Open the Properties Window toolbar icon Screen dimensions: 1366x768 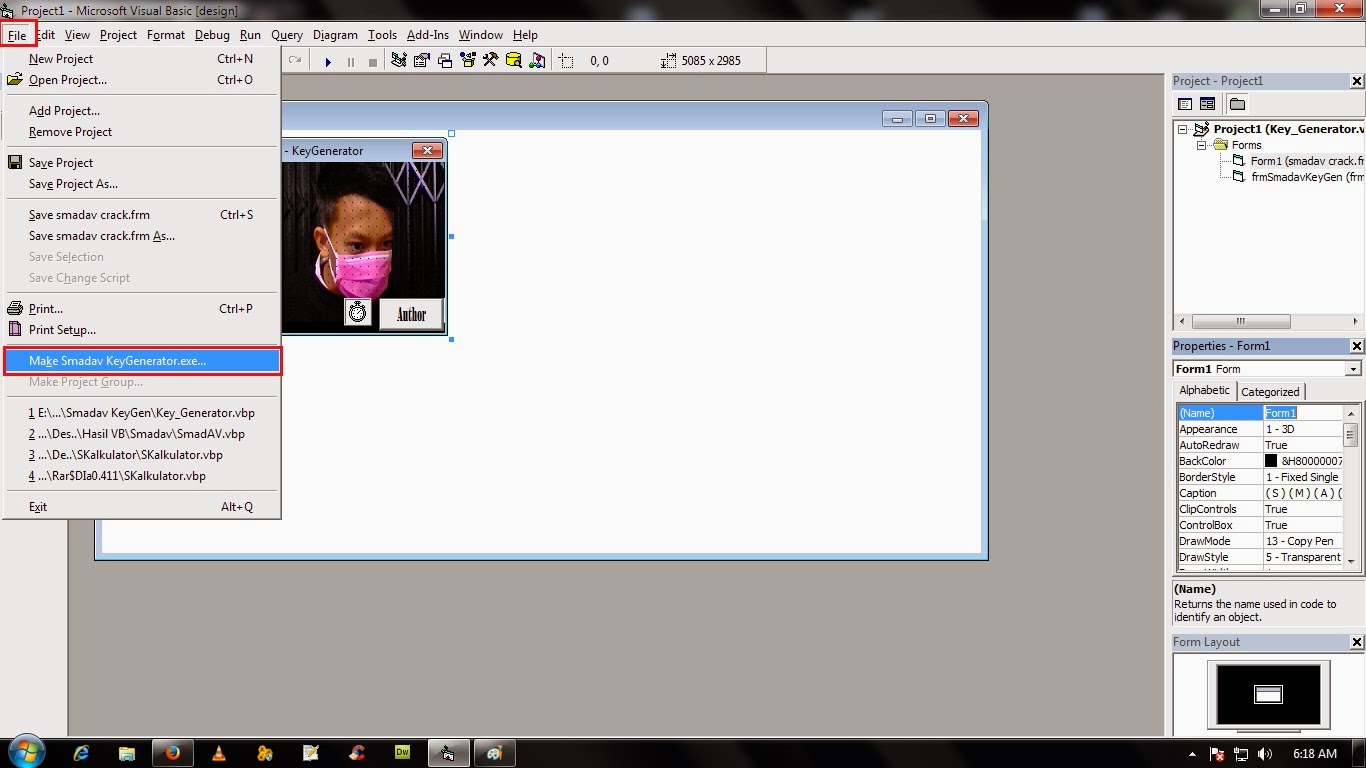pos(421,60)
